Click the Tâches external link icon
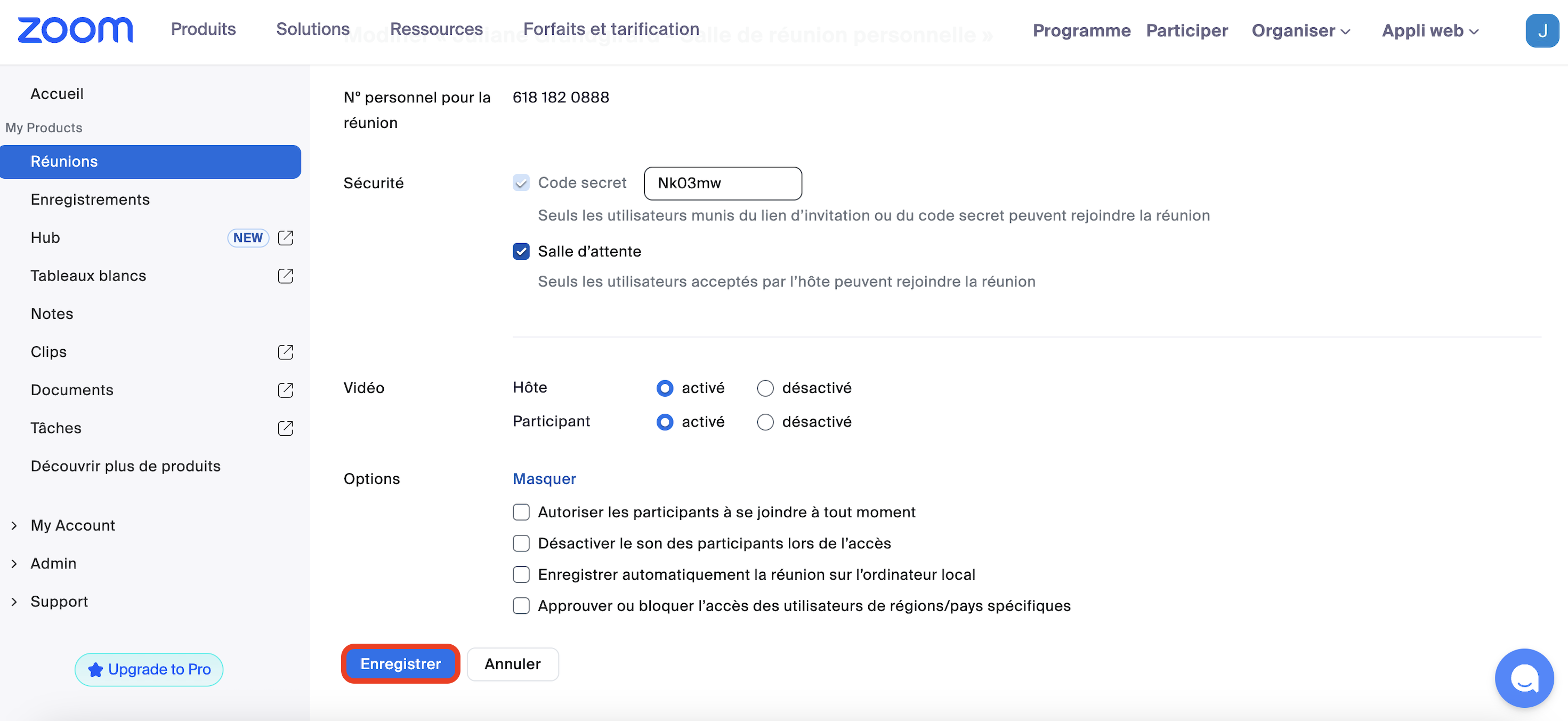Image resolution: width=1568 pixels, height=721 pixels. tap(286, 428)
